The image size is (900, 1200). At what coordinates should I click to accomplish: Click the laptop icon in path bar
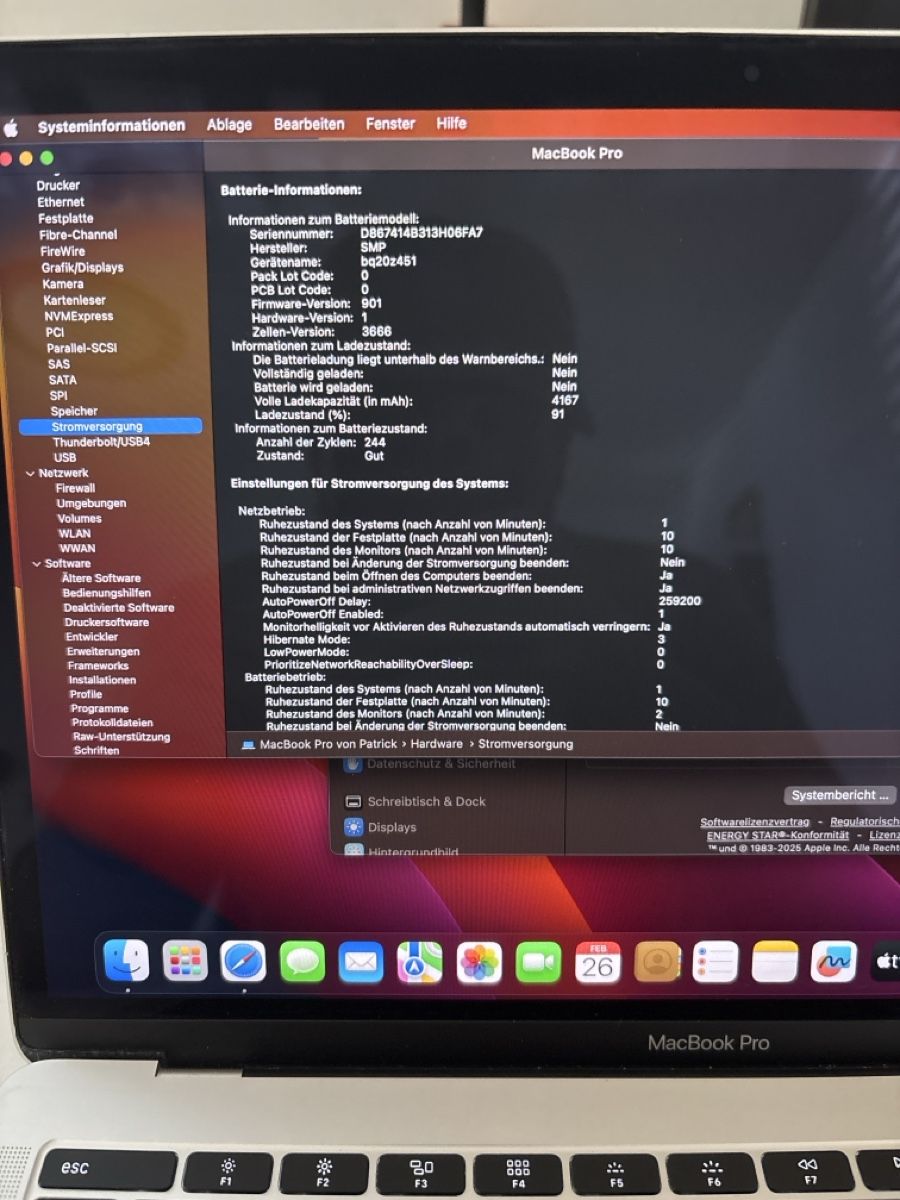point(247,744)
